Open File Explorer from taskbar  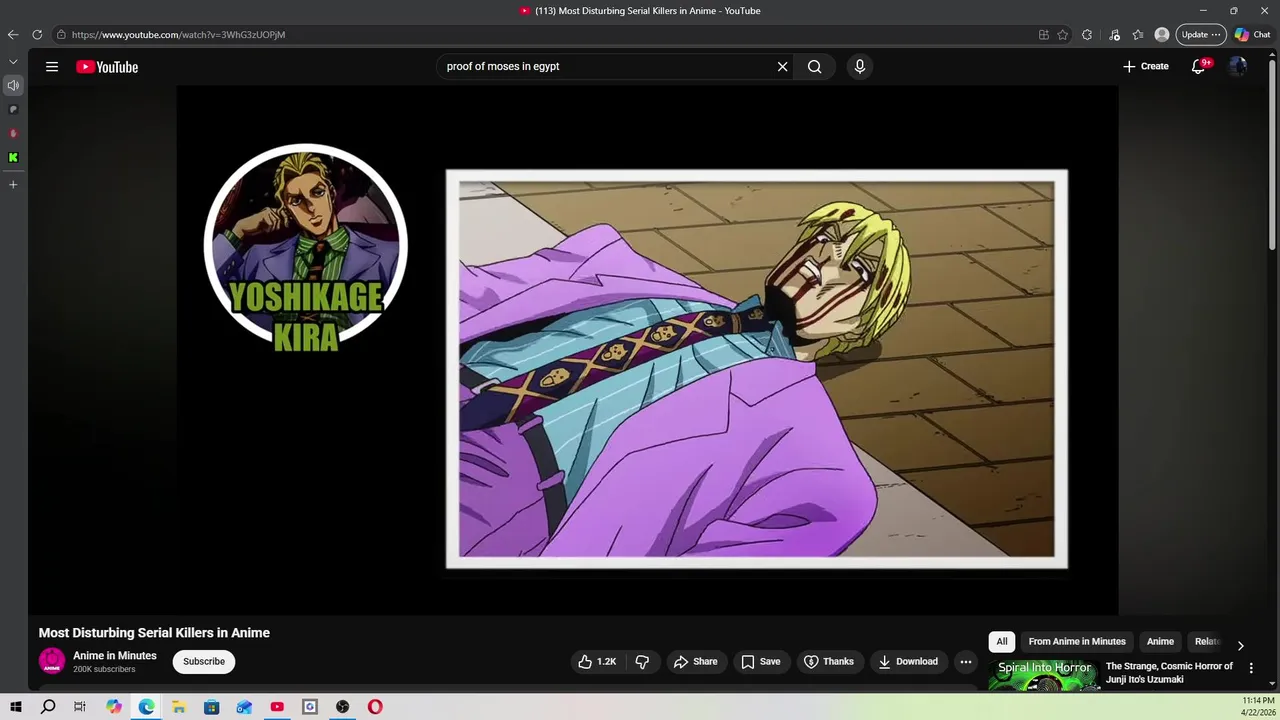tap(179, 707)
